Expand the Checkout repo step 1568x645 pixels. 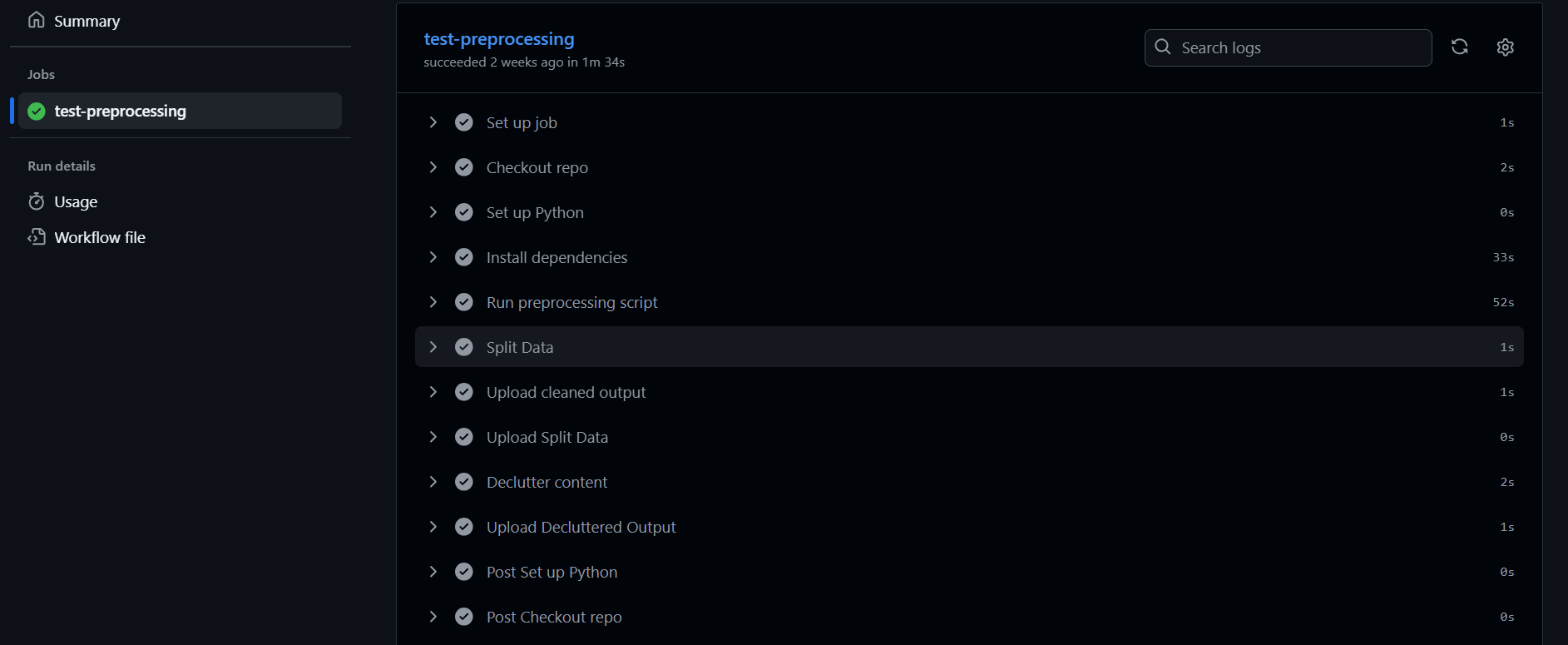pos(433,167)
